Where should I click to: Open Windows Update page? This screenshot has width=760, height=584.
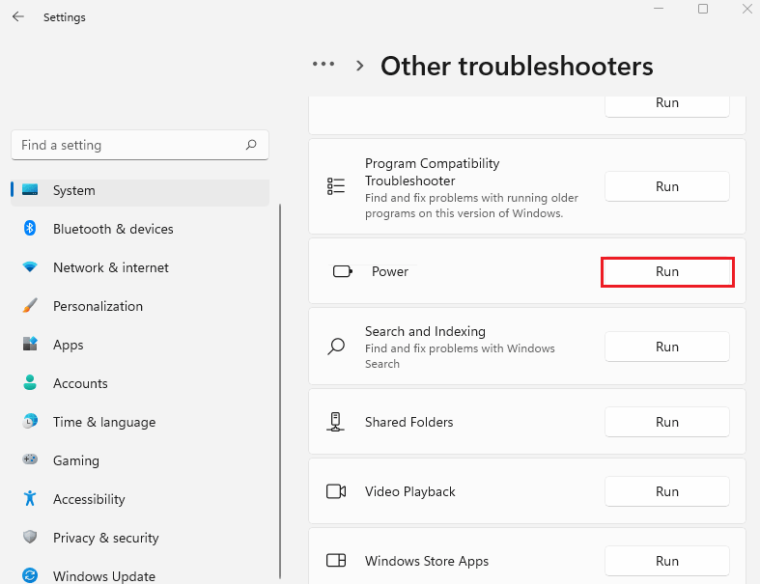click(x=140, y=576)
